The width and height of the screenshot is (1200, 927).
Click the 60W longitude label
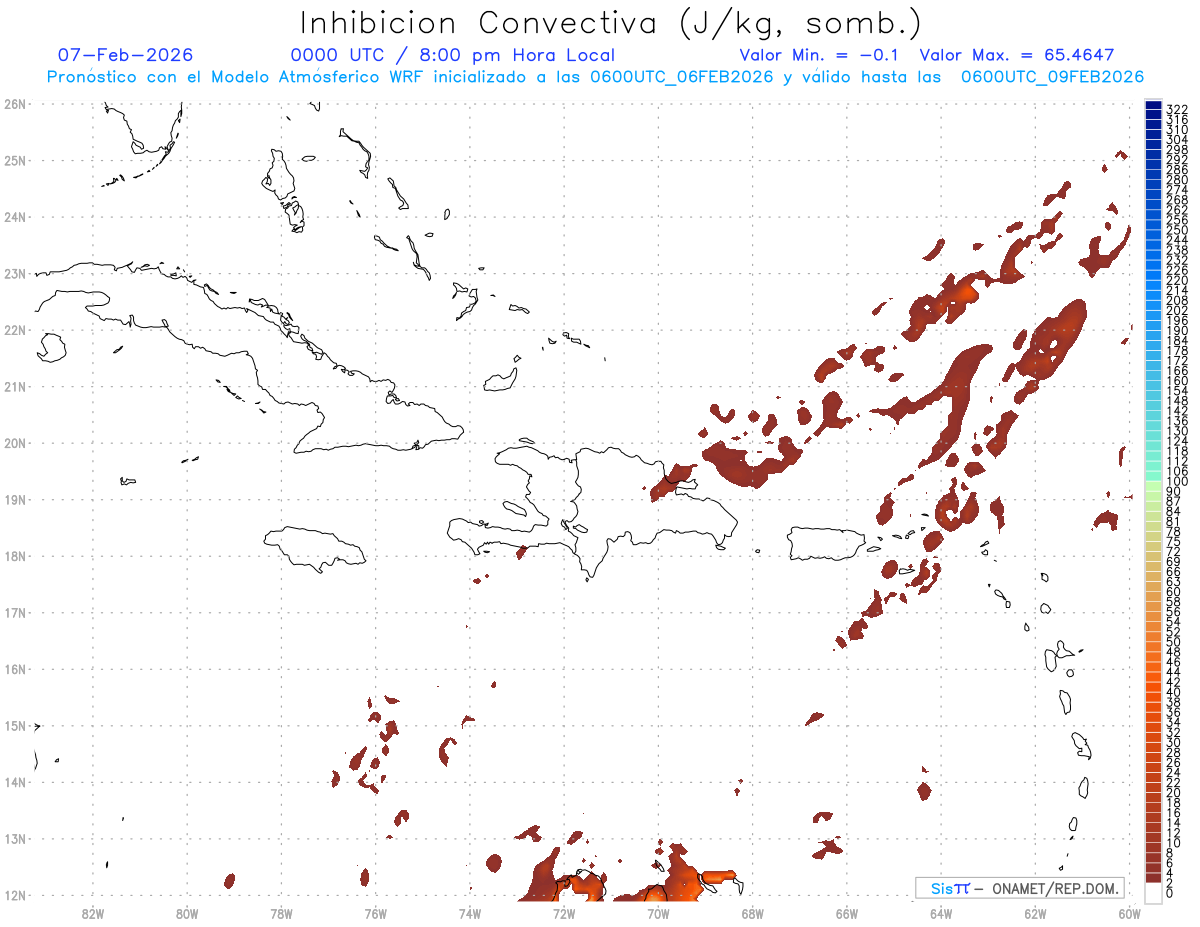click(x=1130, y=913)
